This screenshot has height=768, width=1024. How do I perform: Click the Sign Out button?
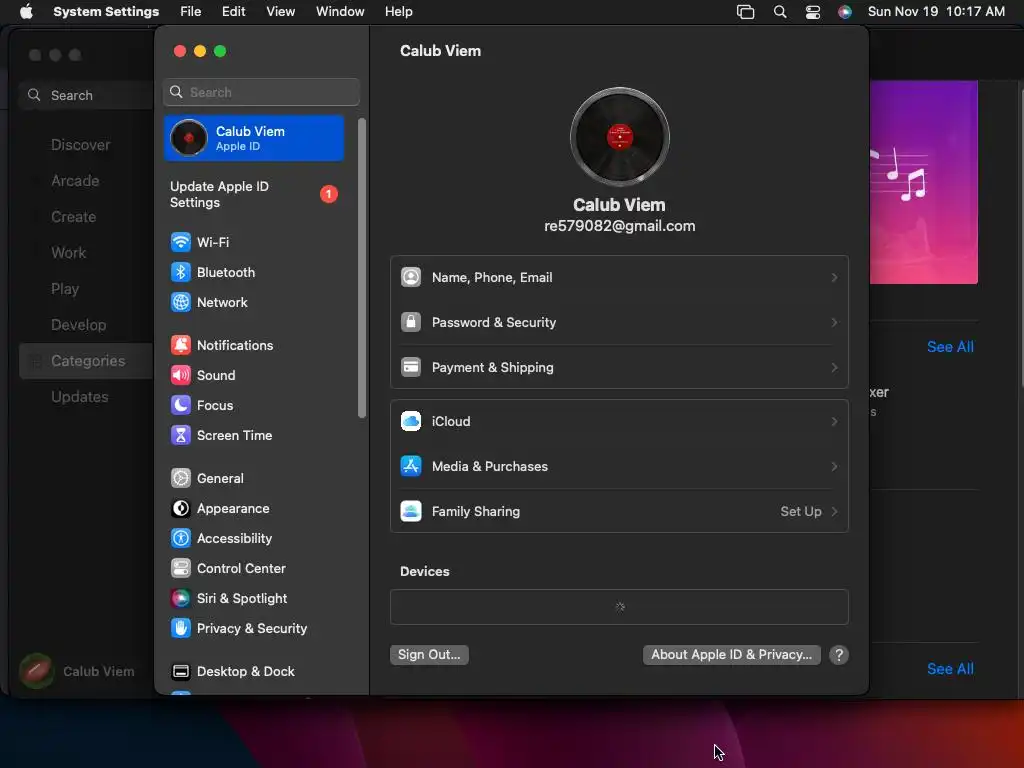click(429, 655)
